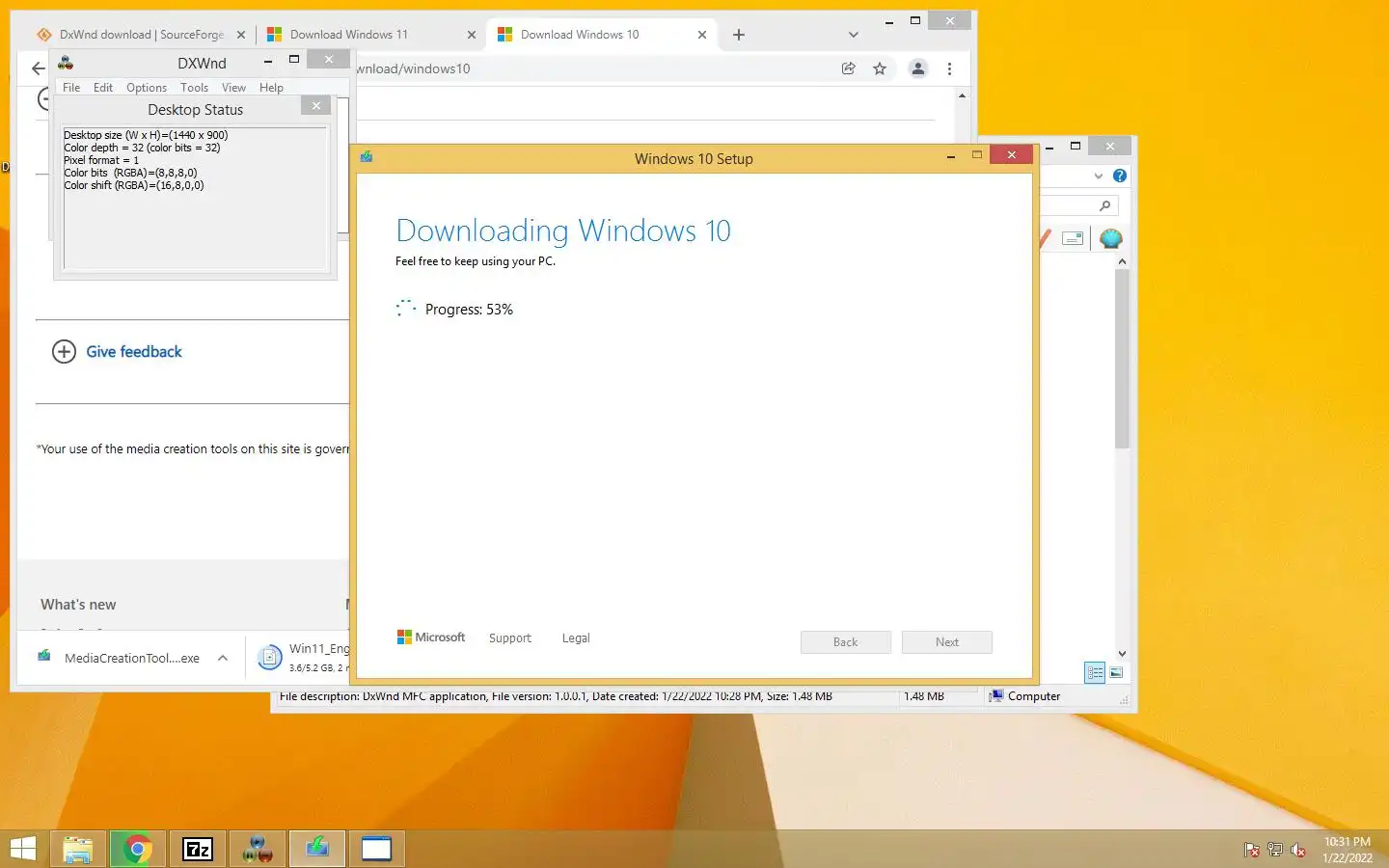Click the Windows 10 Setup title bar icon

click(x=367, y=156)
